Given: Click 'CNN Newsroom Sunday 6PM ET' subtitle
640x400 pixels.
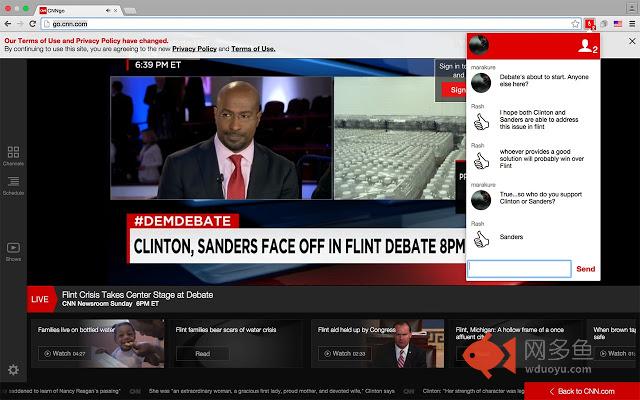Looking at the screenshot, I should click(110, 304).
